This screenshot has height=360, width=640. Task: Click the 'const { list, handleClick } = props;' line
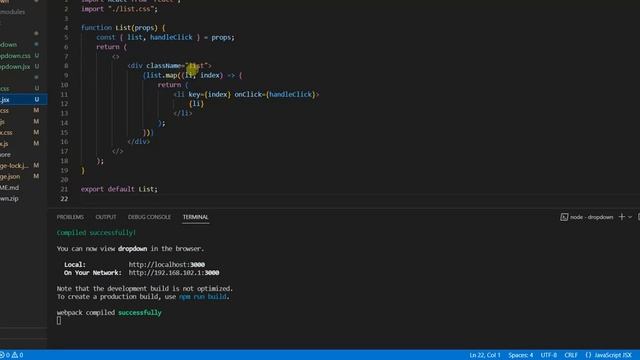[x=165, y=37]
